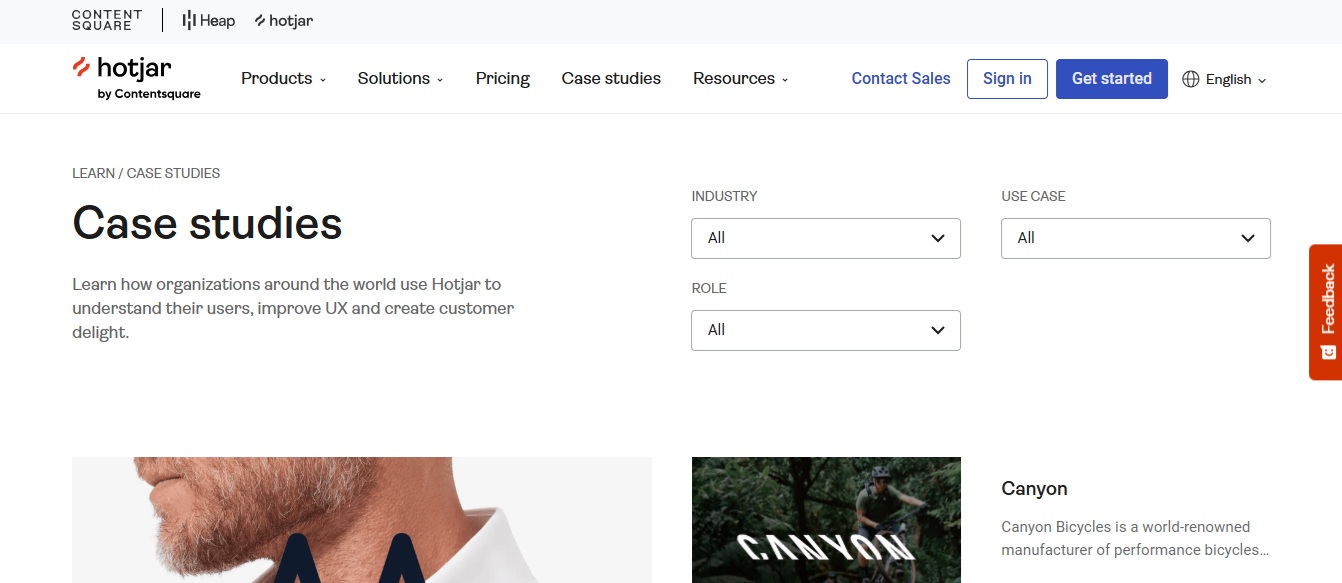Open the Contentsquare logo link in top bar
This screenshot has width=1342, height=583.
coord(107,20)
